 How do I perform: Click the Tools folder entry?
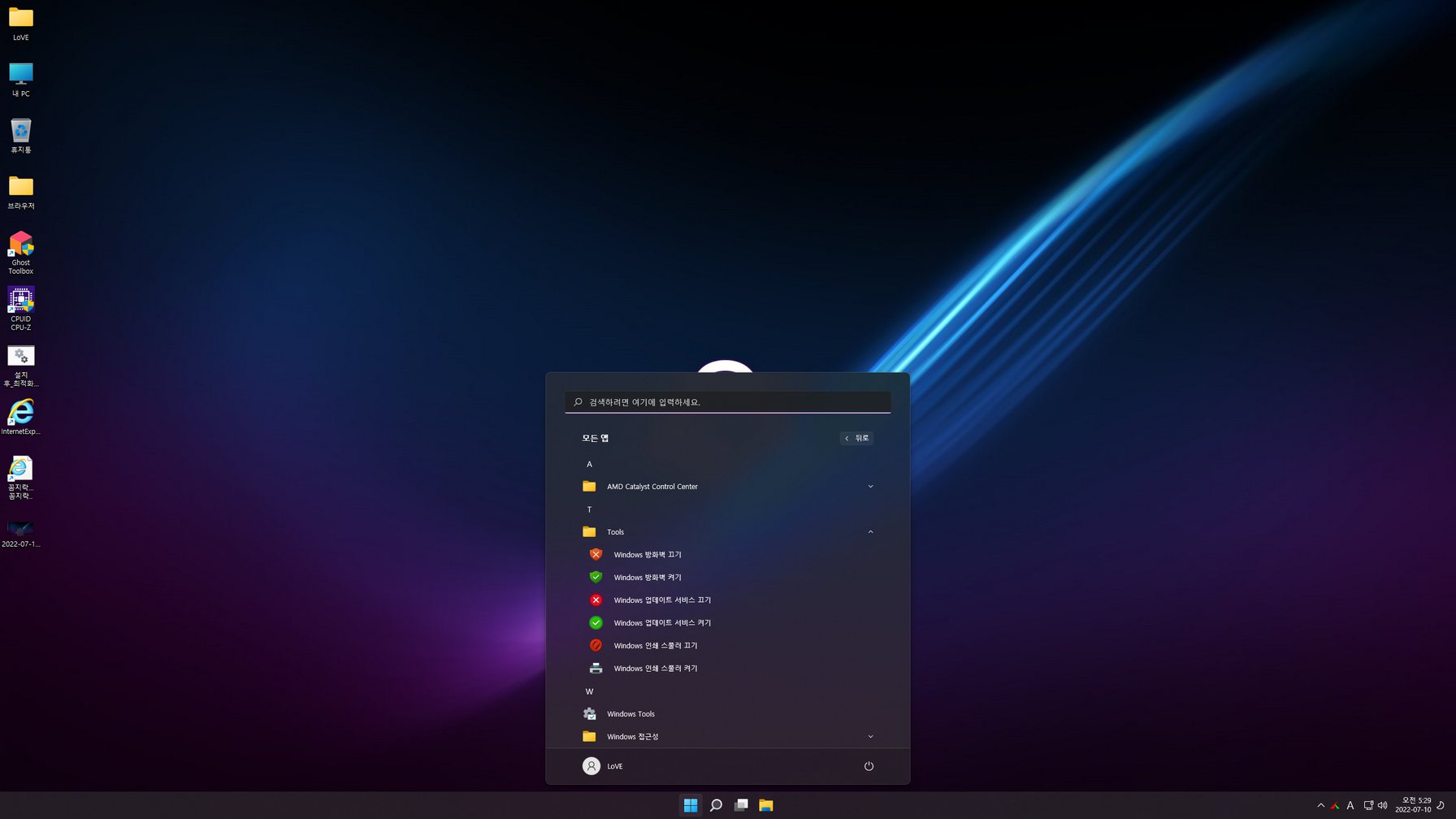tap(727, 532)
